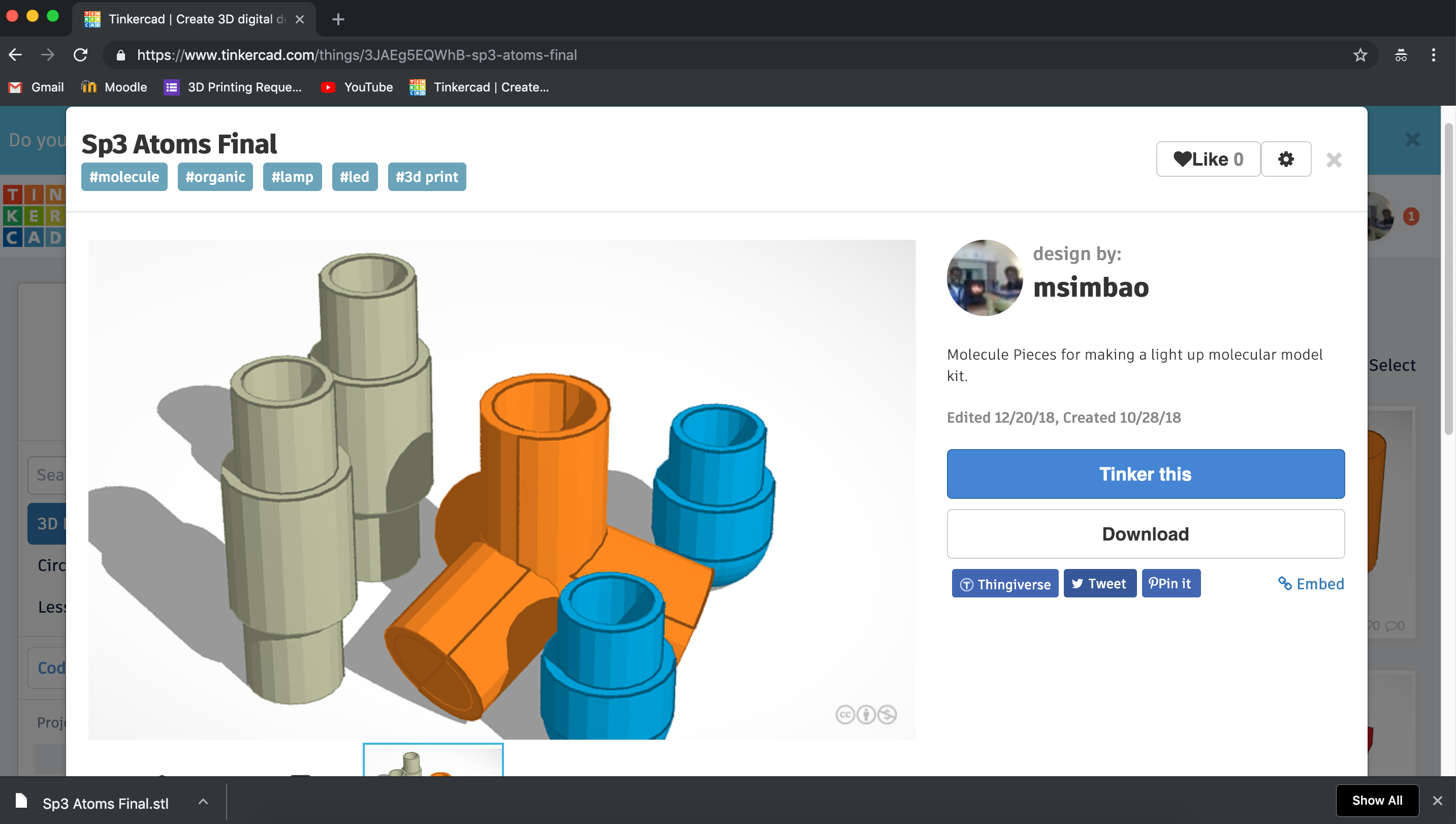Expand download options for Sp3 Atoms Final.stl
Screen dimensions: 1456x824
(x=203, y=801)
